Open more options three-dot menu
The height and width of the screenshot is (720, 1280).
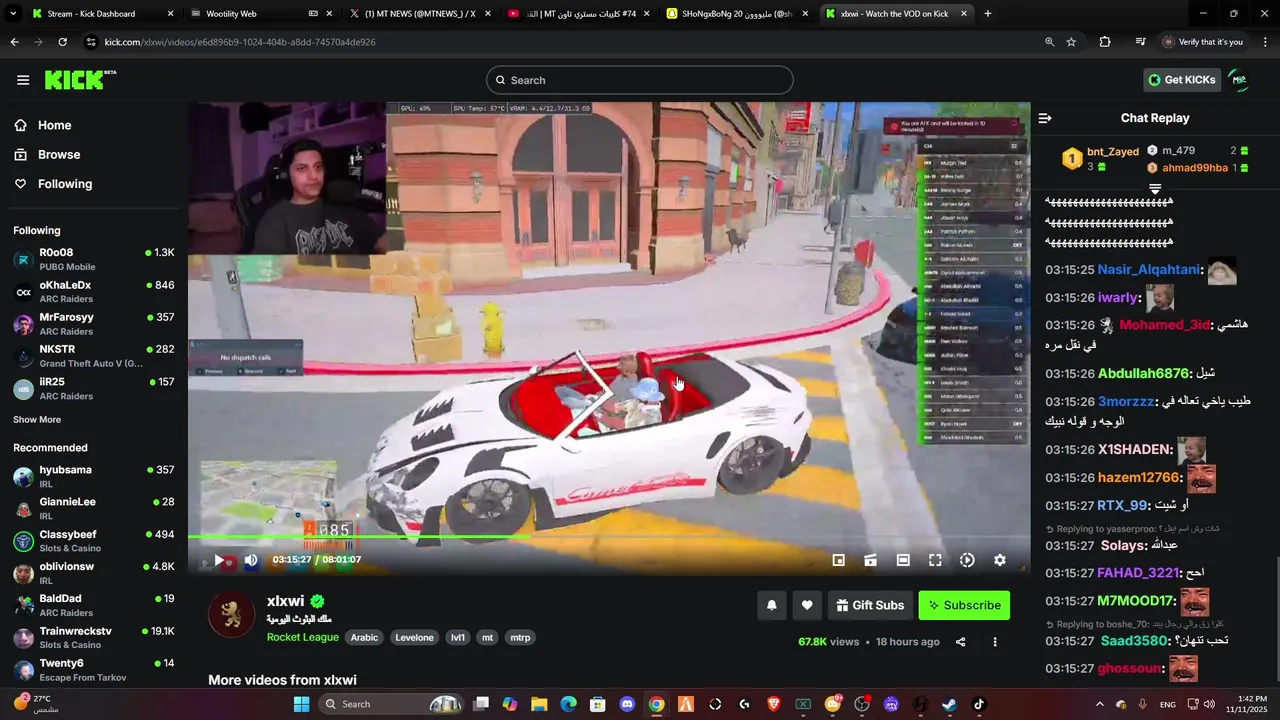(994, 642)
